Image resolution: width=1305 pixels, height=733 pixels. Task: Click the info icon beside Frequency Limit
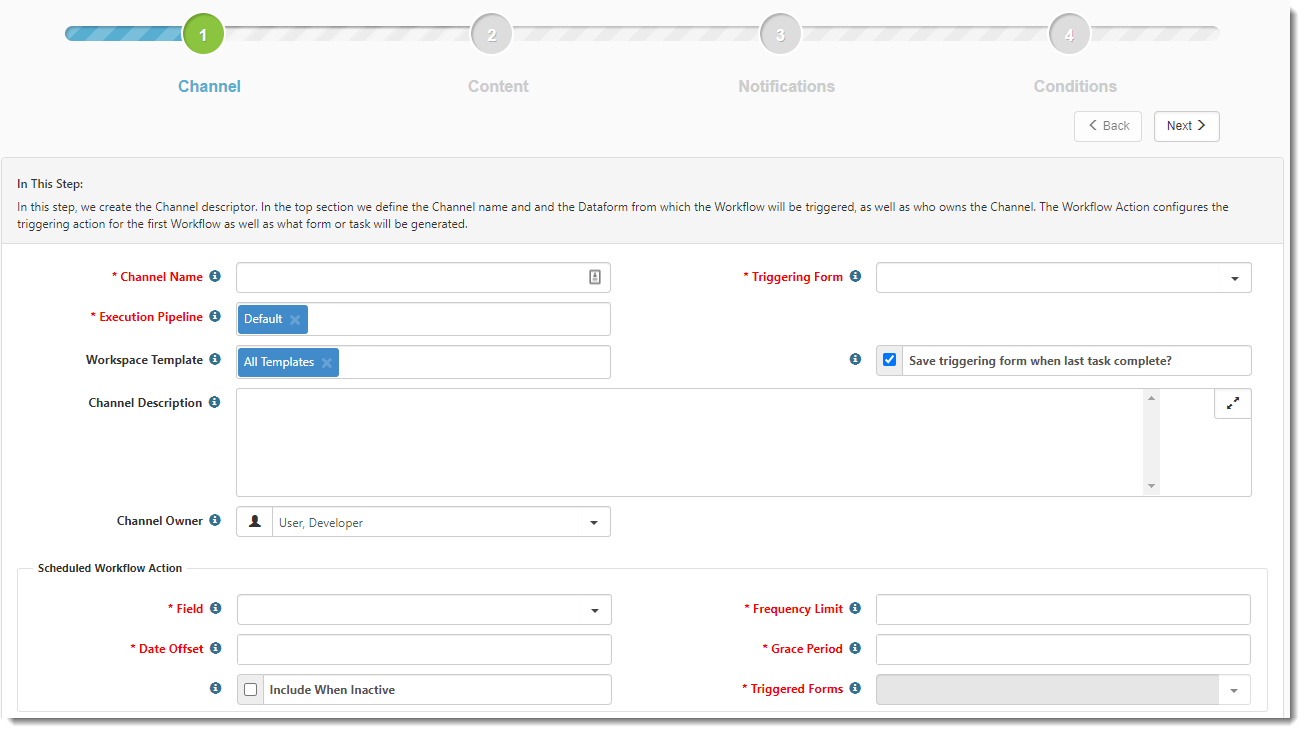(855, 609)
